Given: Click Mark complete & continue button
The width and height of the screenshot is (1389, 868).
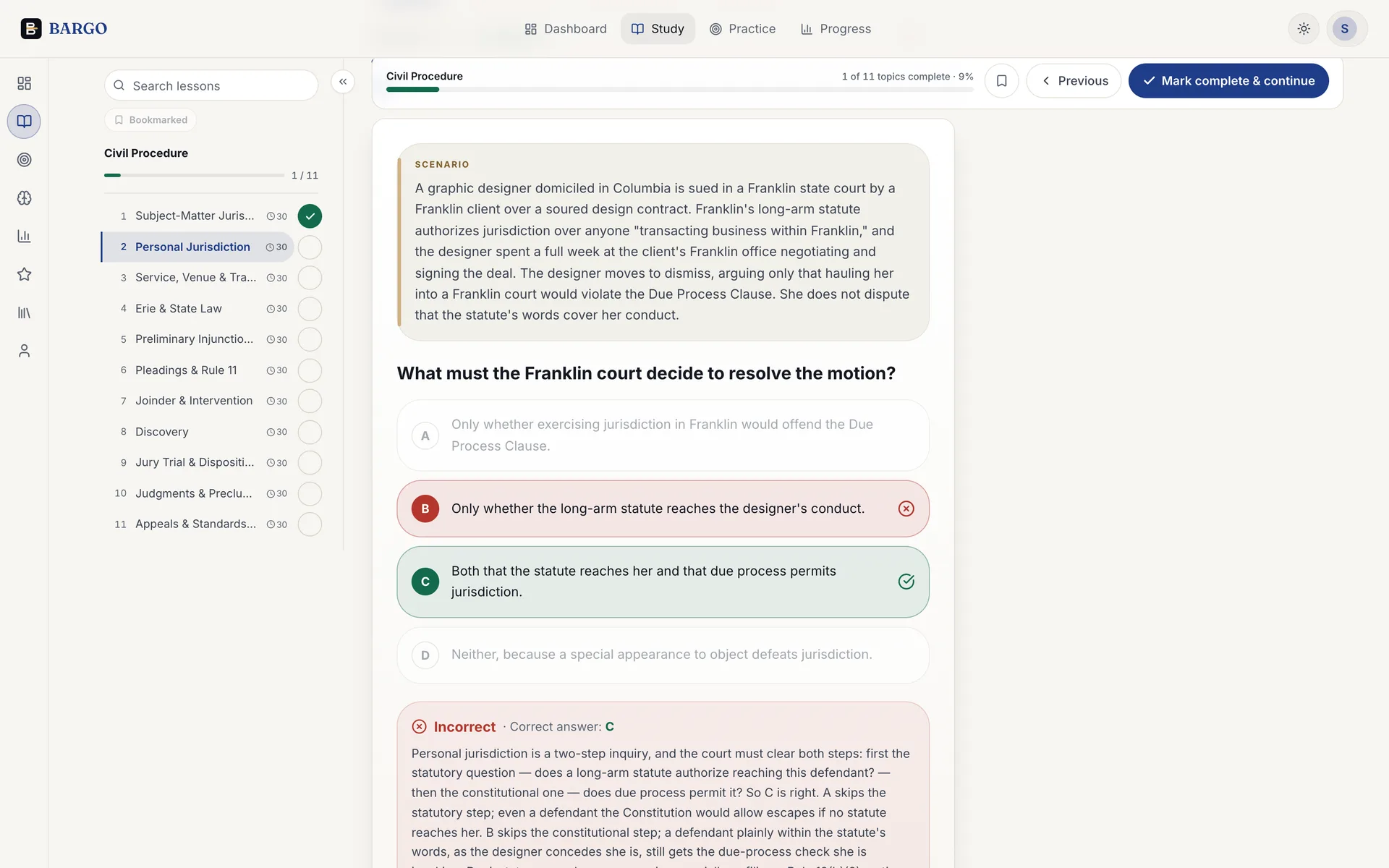Looking at the screenshot, I should 1228,81.
